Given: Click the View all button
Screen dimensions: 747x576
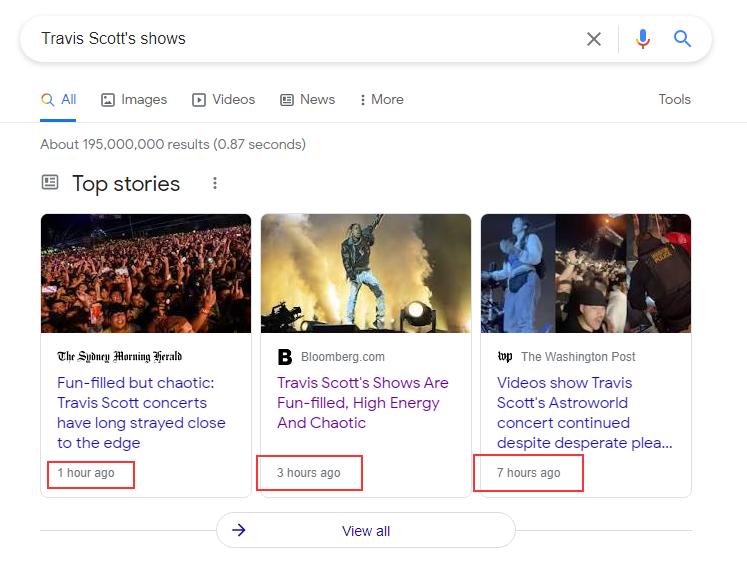Looking at the screenshot, I should pyautogui.click(x=366, y=531).
